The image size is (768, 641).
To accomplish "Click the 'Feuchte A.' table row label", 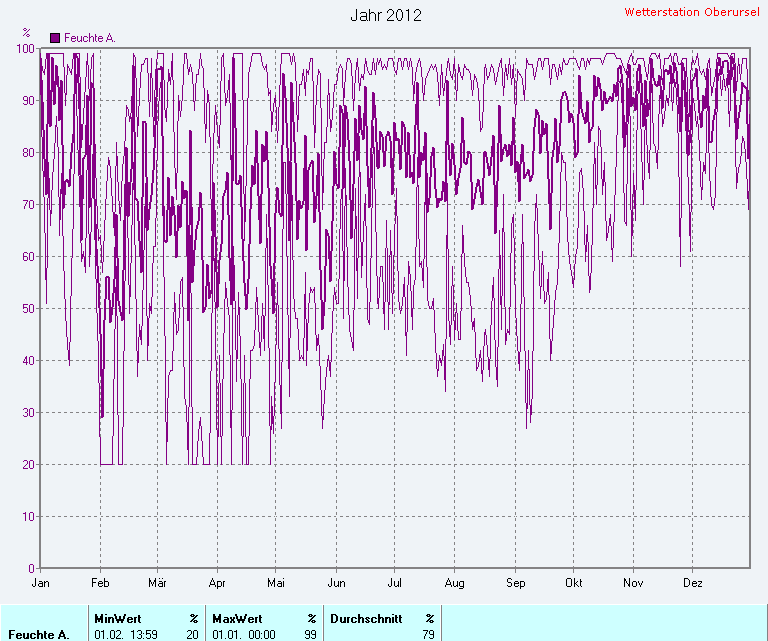I will click(x=39, y=635).
